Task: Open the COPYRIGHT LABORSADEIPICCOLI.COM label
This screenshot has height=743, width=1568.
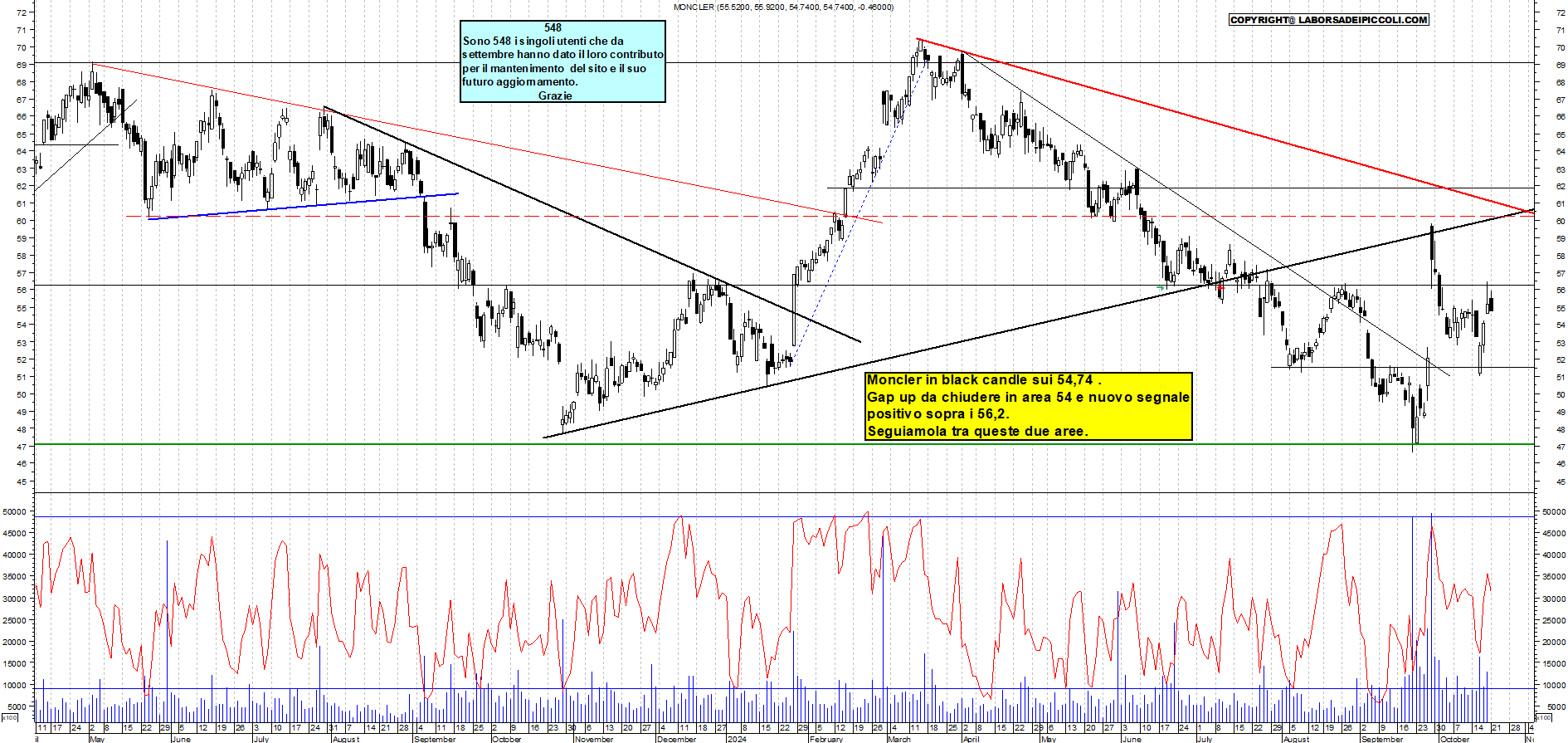Action: 1329,20
